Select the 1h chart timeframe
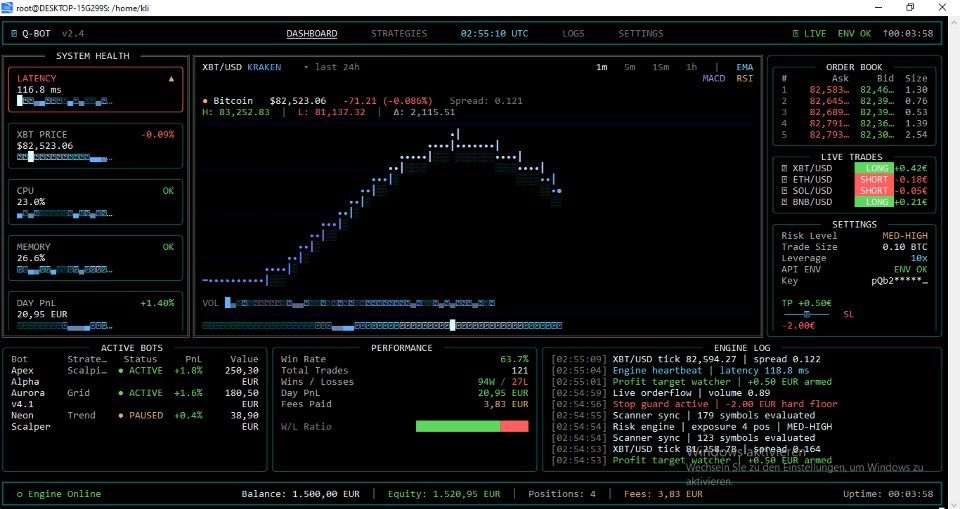 [691, 67]
